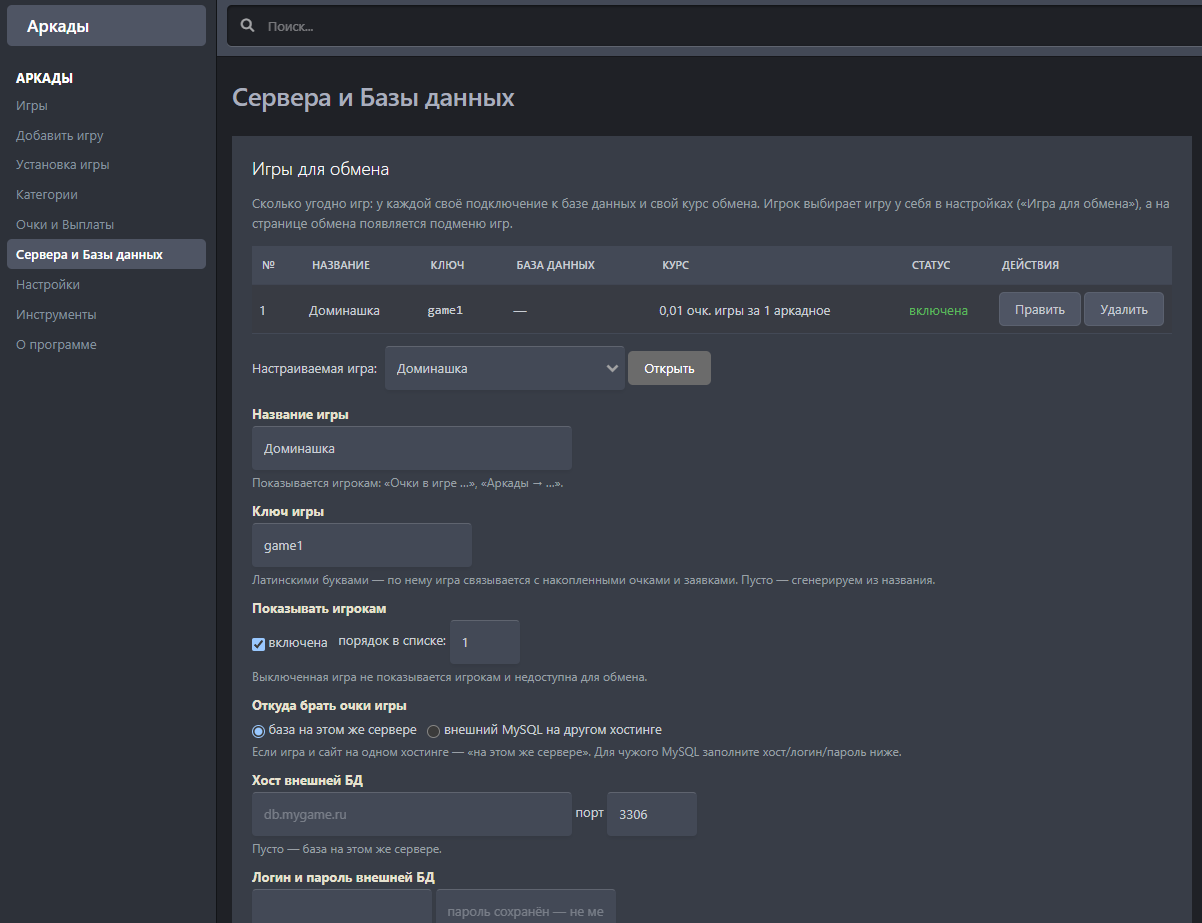Click the search magnifier icon
This screenshot has width=1202, height=923.
point(248,26)
